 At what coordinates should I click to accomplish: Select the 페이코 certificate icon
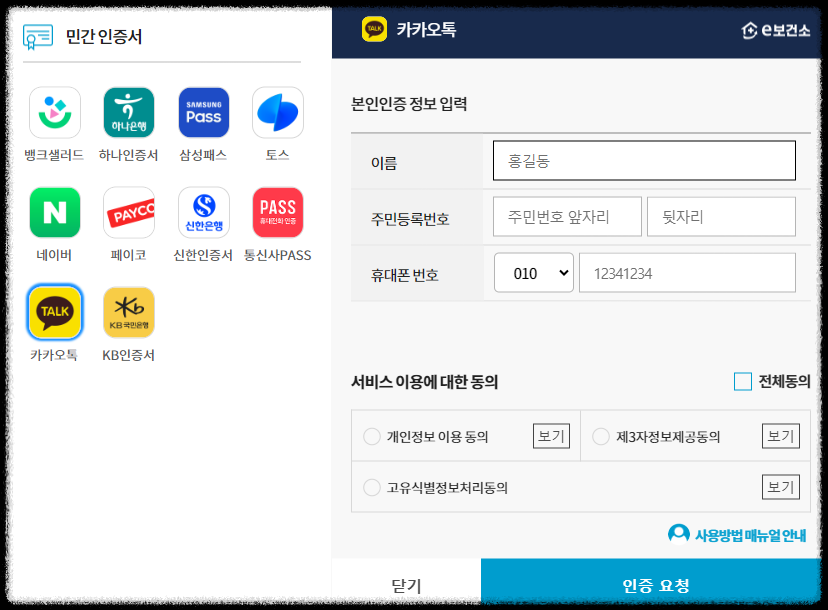[129, 212]
